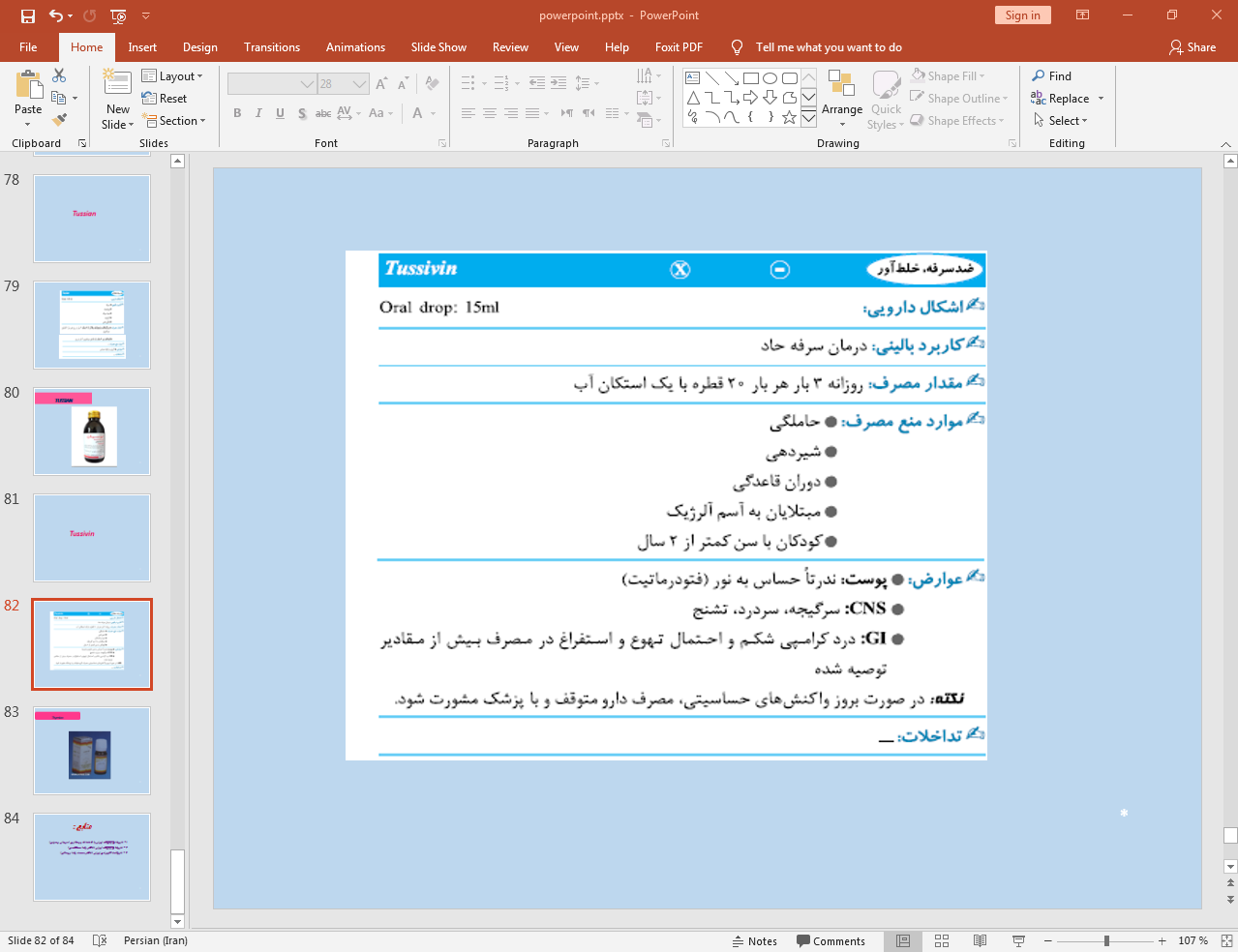The width and height of the screenshot is (1238, 952).
Task: Open the Arrange options
Action: [x=842, y=100]
